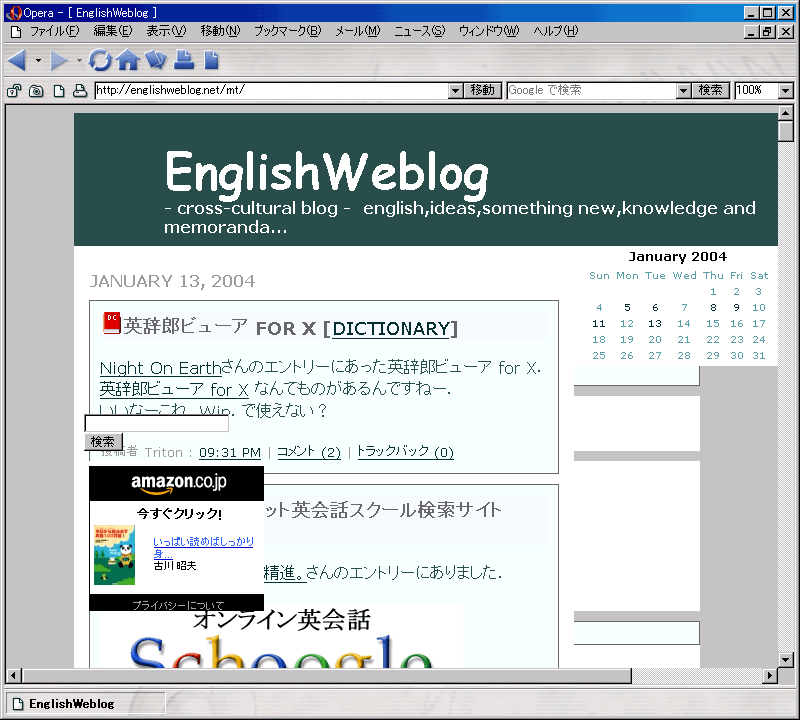
Task: Click the security padlock icon
Action: point(14,91)
